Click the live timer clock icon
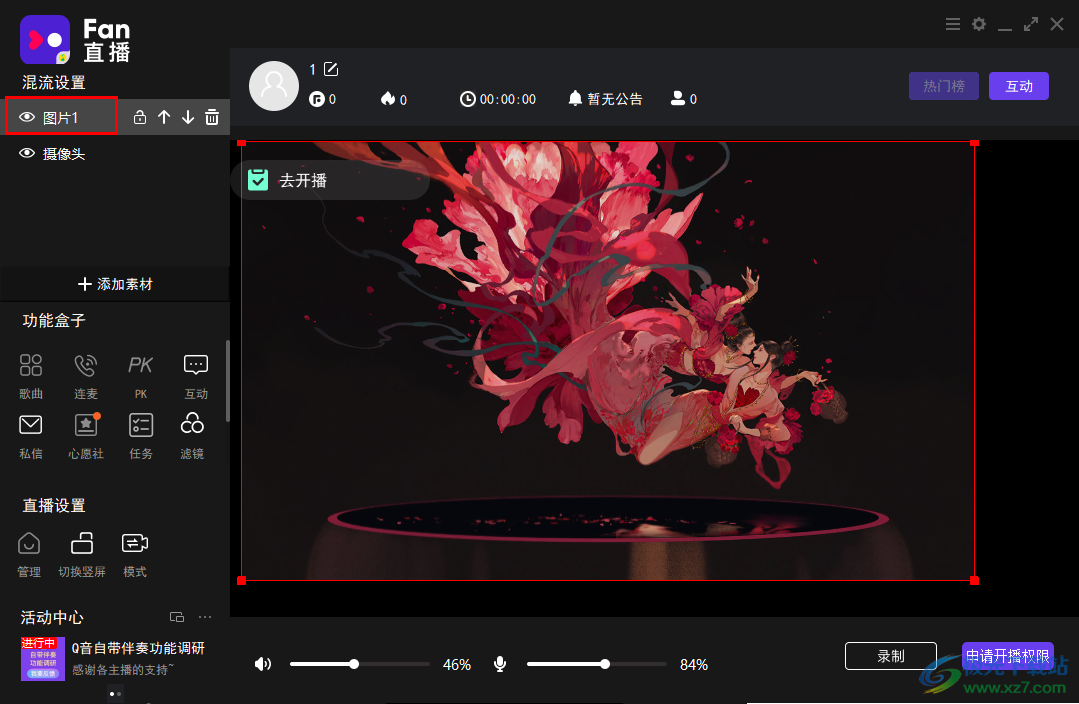 (467, 99)
